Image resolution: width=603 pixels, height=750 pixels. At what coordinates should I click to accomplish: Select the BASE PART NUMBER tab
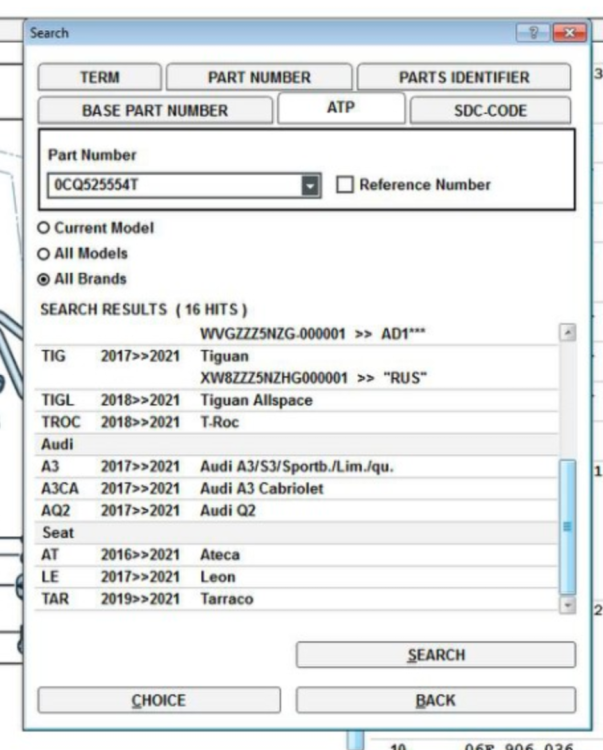[x=155, y=110]
